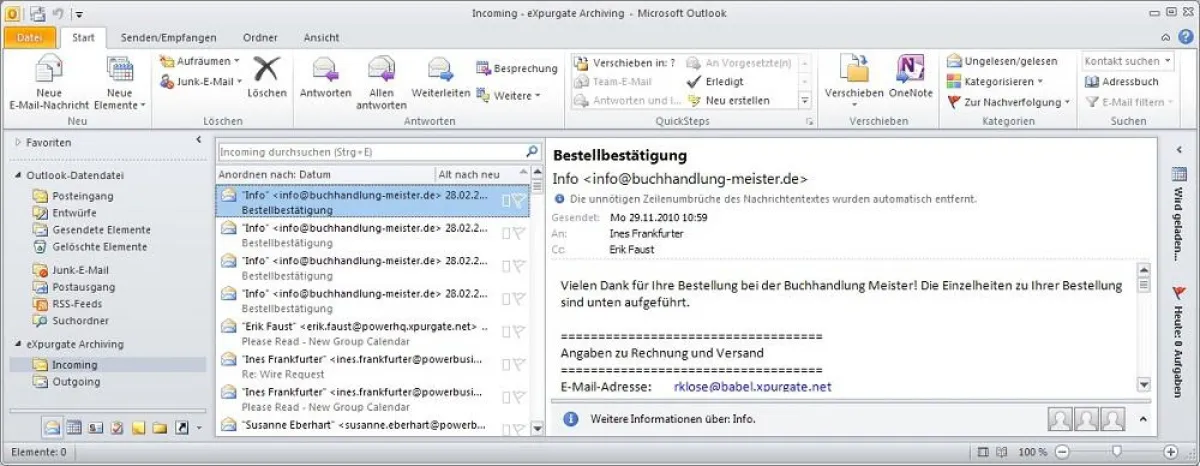Flag the selected Bestellbestätigung email
The width and height of the screenshot is (1200, 466).
pyautogui.click(x=519, y=200)
